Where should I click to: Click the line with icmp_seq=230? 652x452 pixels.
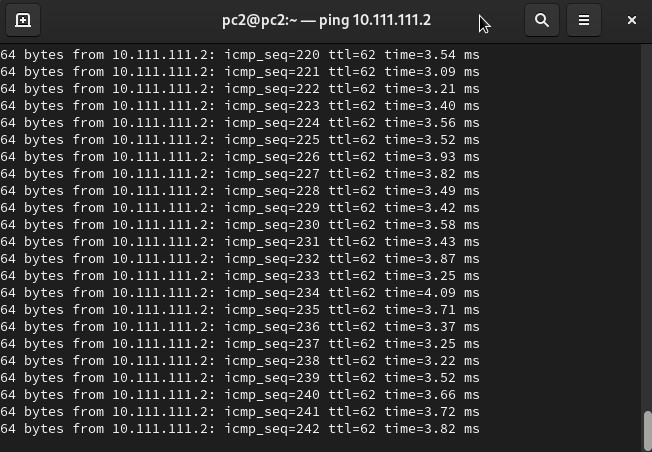pyautogui.click(x=240, y=224)
